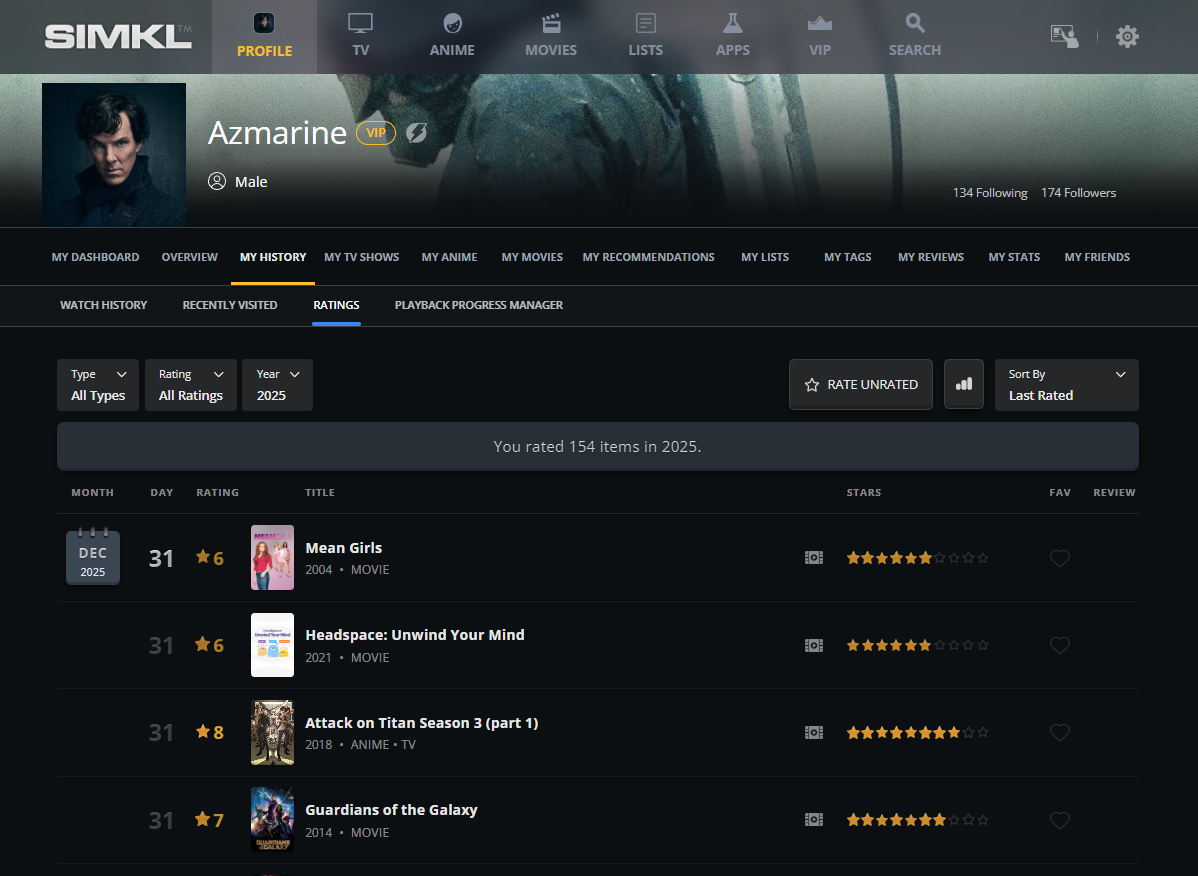The width and height of the screenshot is (1198, 876).
Task: Click the Guardians of the Galaxy poster thumbnail
Action: point(272,819)
